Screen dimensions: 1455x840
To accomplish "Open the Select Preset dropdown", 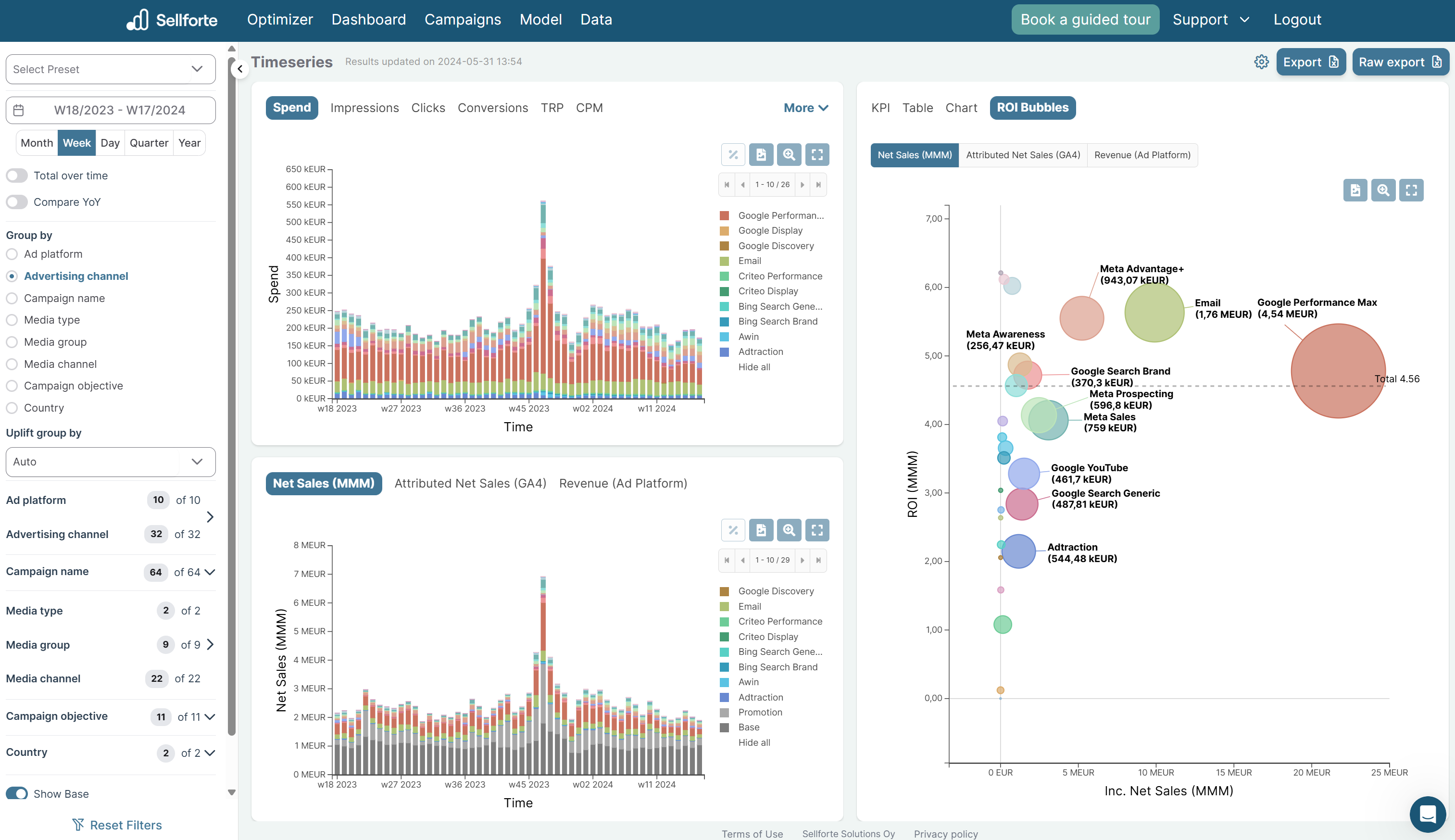I will coord(111,69).
